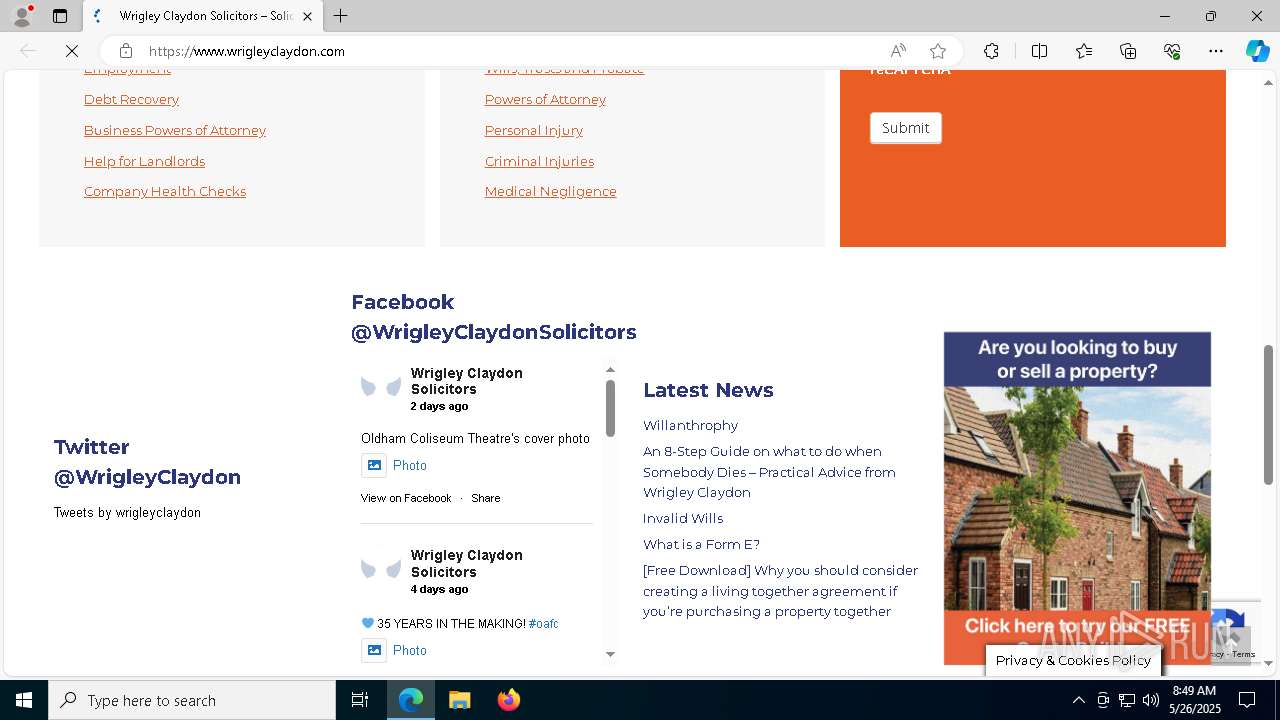Select the Wrigley Claydon Solicitors tab

[x=202, y=16]
